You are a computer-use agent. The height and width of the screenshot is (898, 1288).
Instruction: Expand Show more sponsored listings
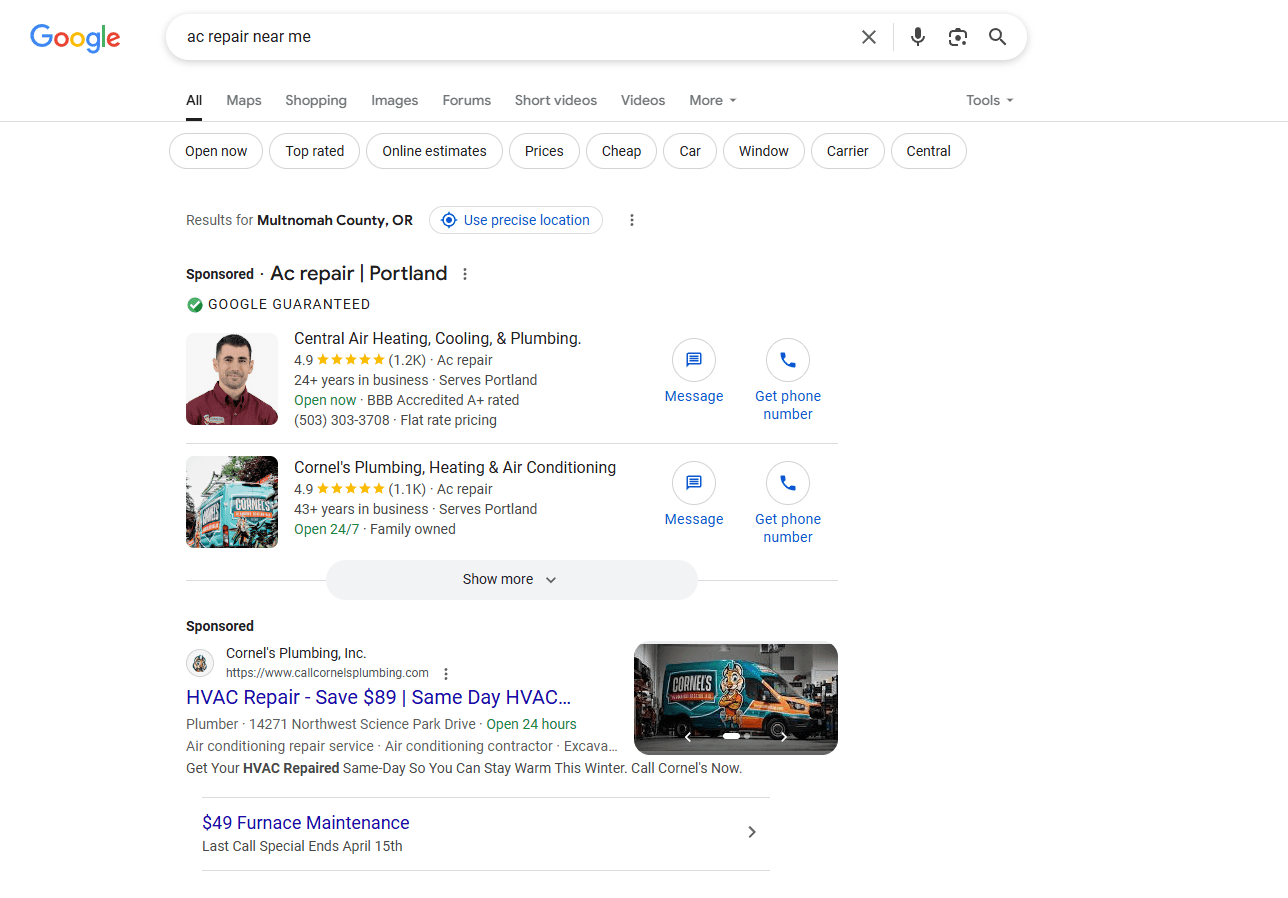click(511, 580)
